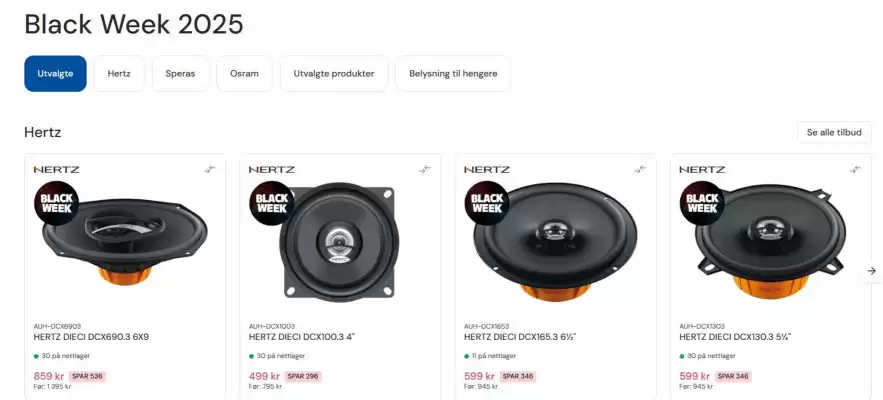Viewport: 883px width, 400px height.
Task: Open the Speras category tab
Action: click(180, 73)
